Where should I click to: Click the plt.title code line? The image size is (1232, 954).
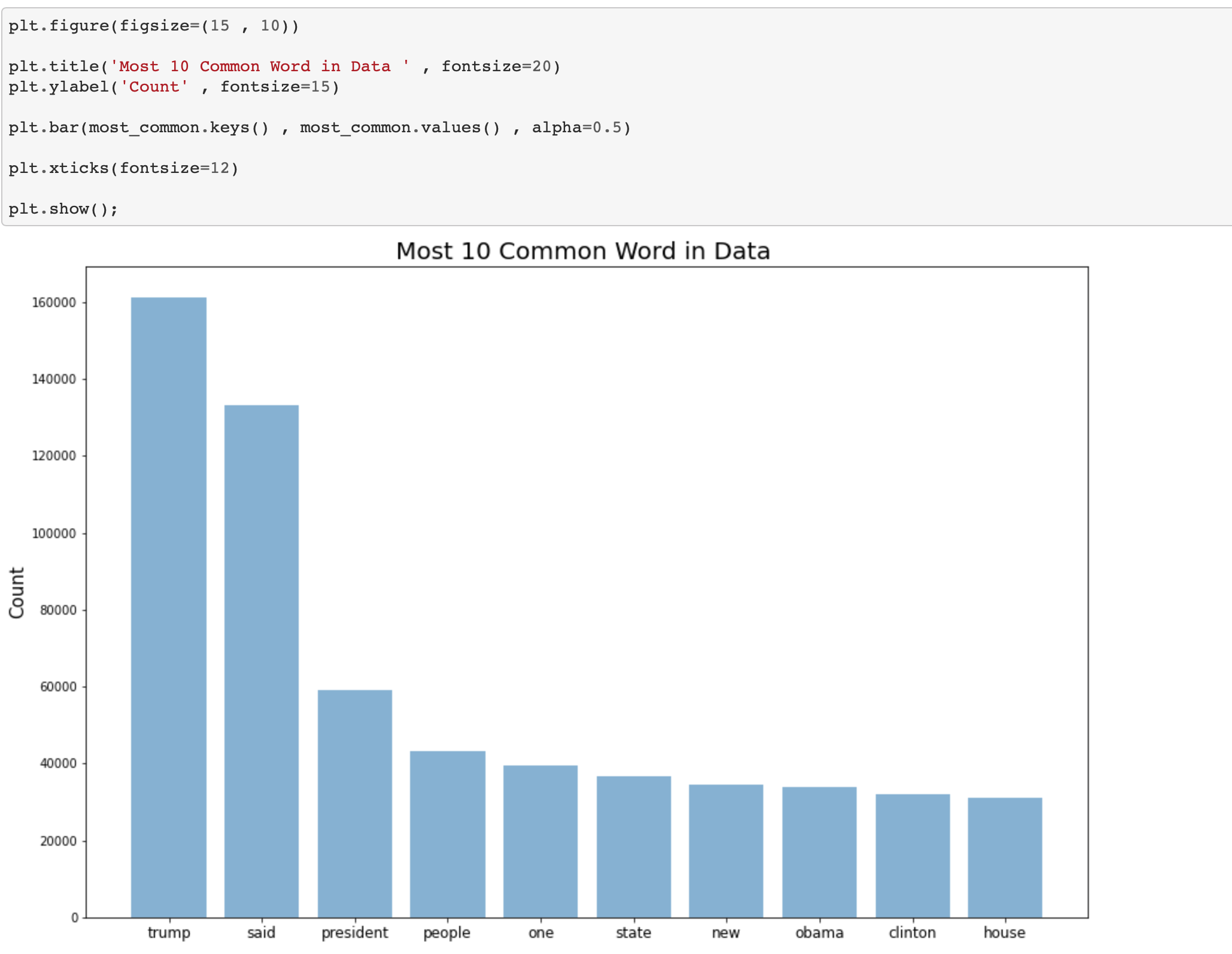[284, 66]
